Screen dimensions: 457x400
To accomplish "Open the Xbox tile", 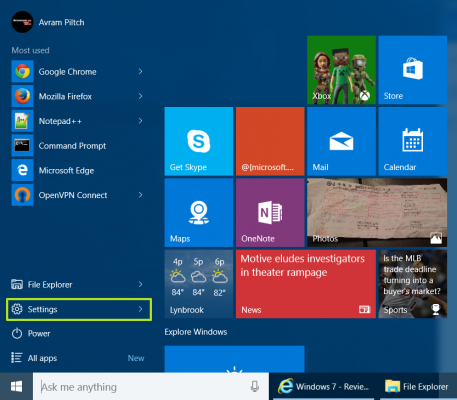I will click(341, 70).
